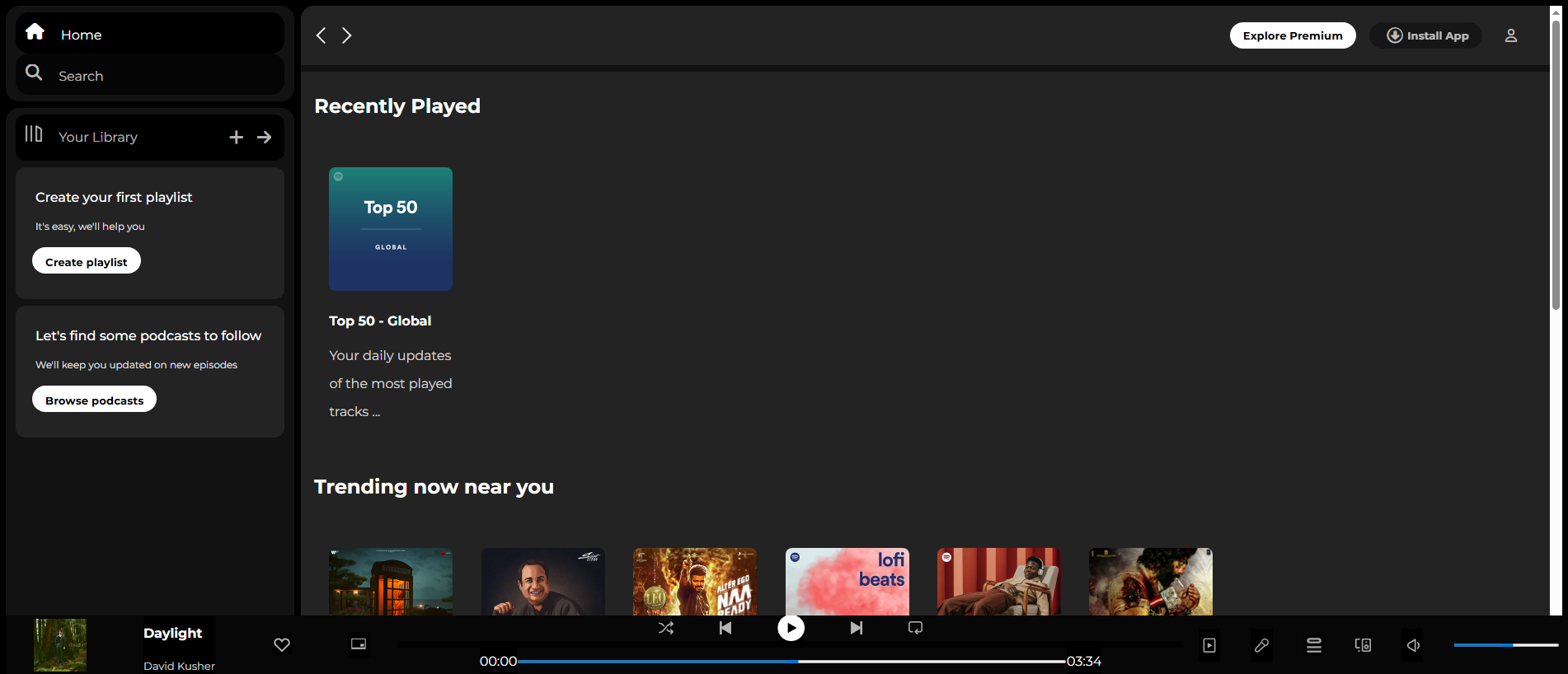Open the Now Playing view icon
Viewport: 1568px width, 674px height.
[x=1209, y=645]
